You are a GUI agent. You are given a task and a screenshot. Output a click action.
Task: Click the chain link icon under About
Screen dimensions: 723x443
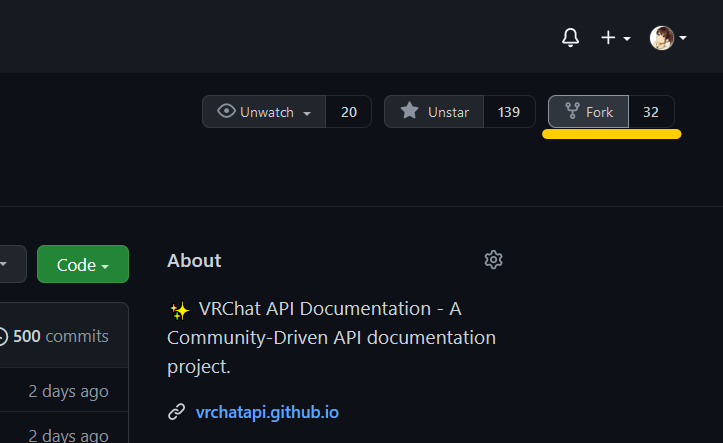coord(176,411)
